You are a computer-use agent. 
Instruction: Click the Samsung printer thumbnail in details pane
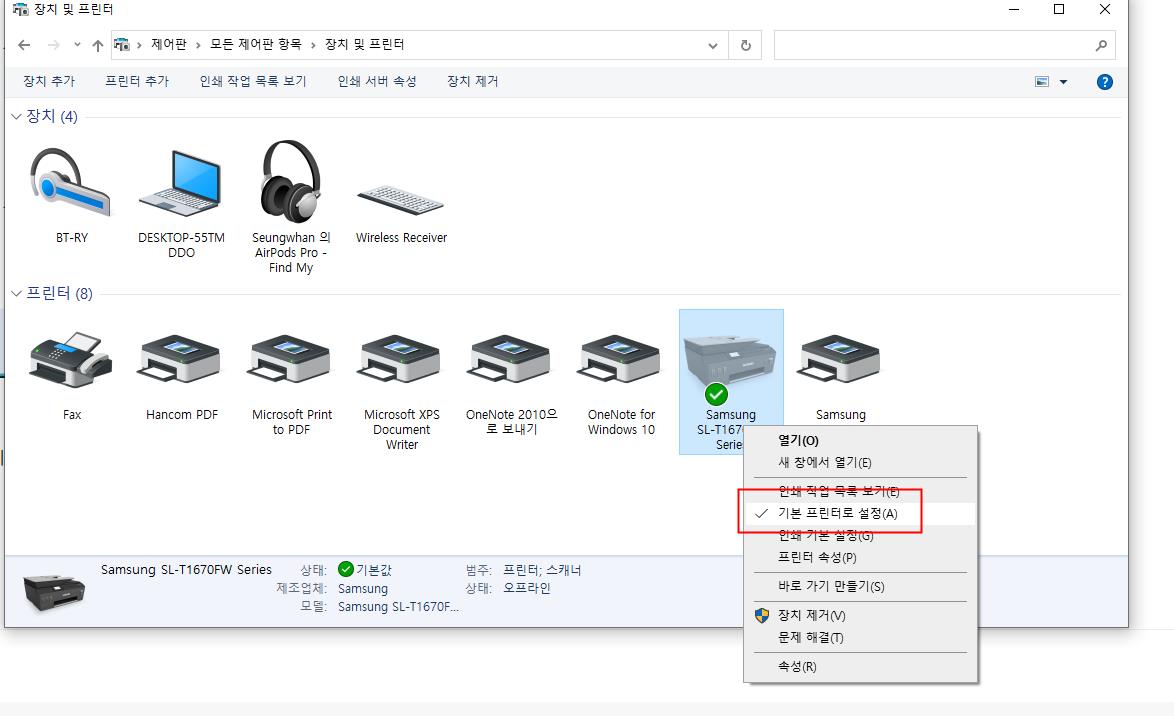54,592
